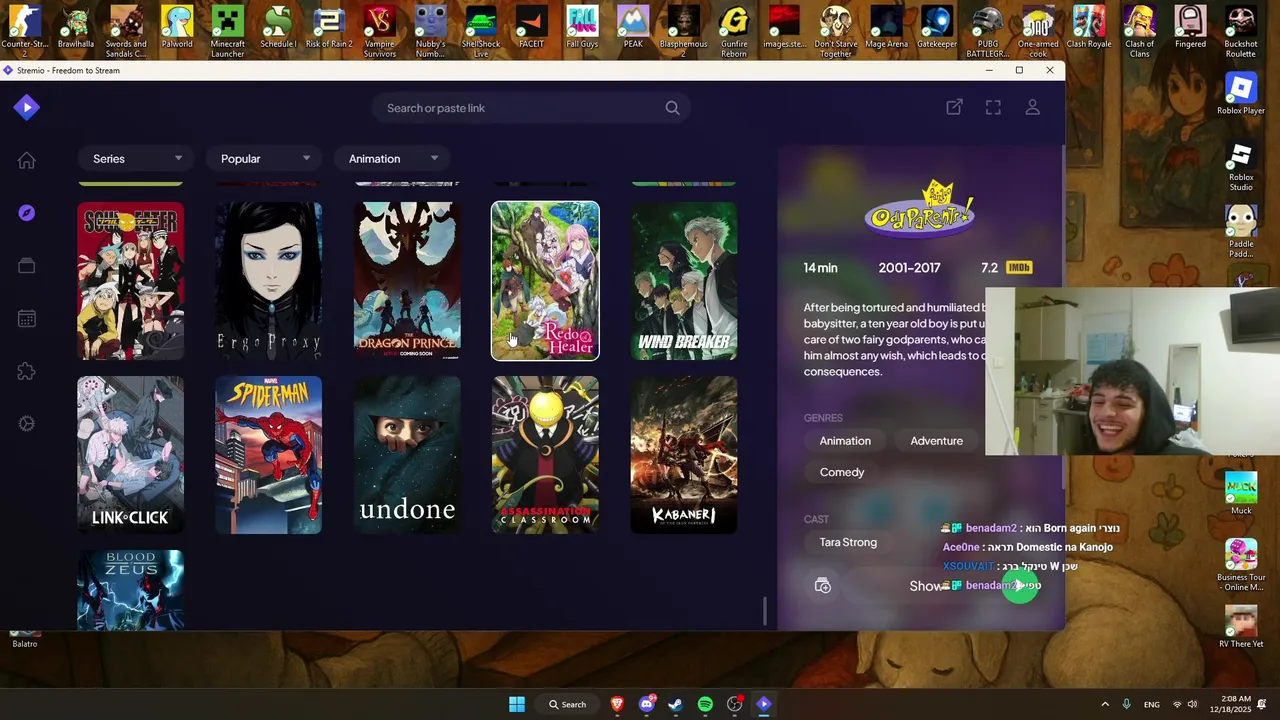Open Minecraft Launcher desktop icon
The height and width of the screenshot is (720, 1280).
[228, 31]
